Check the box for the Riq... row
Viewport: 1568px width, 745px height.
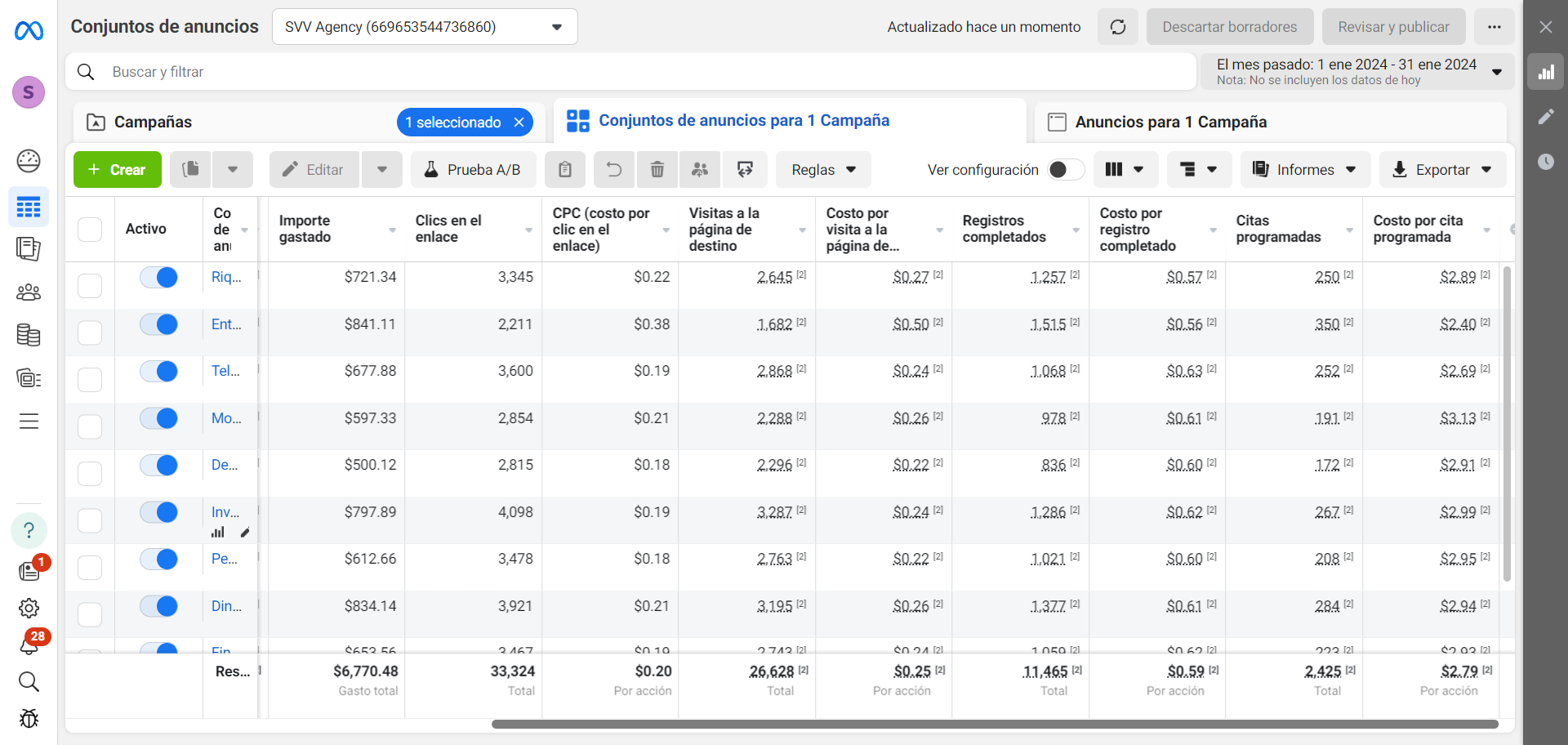pos(90,286)
